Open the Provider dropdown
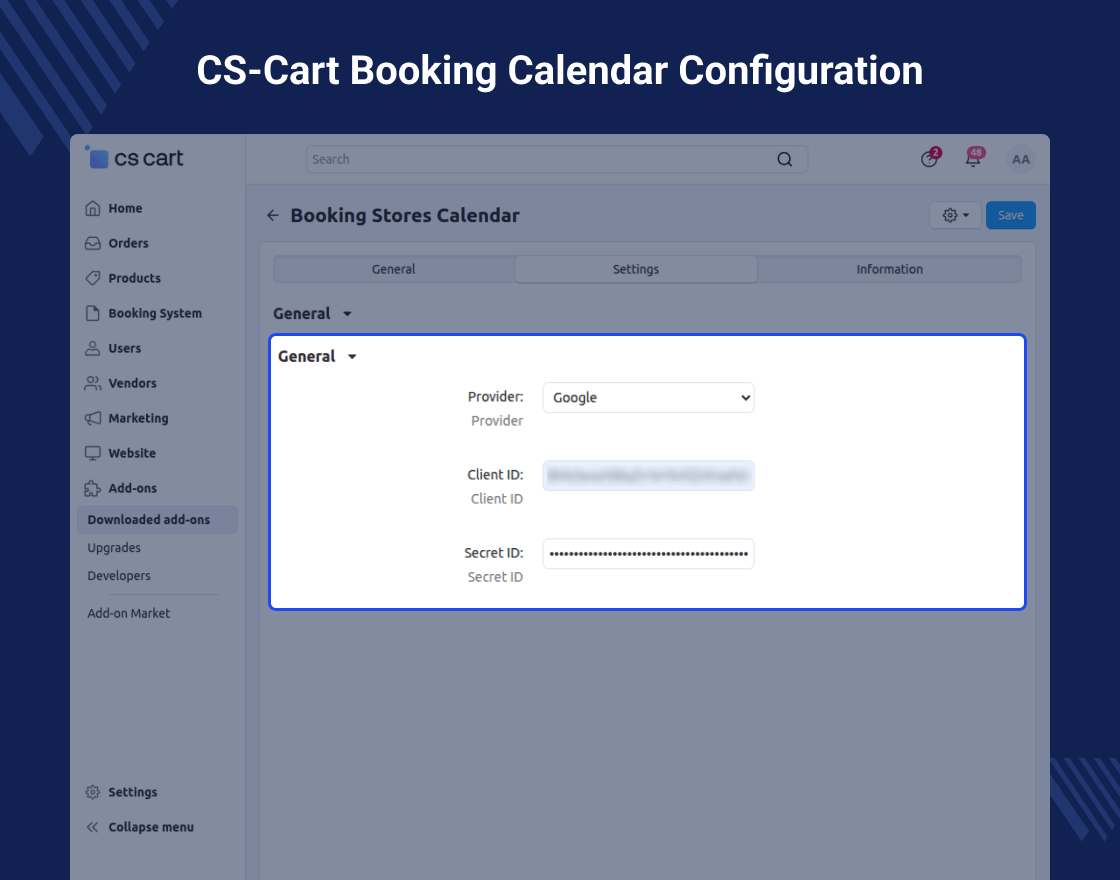Viewport: 1120px width, 880px height. click(648, 397)
